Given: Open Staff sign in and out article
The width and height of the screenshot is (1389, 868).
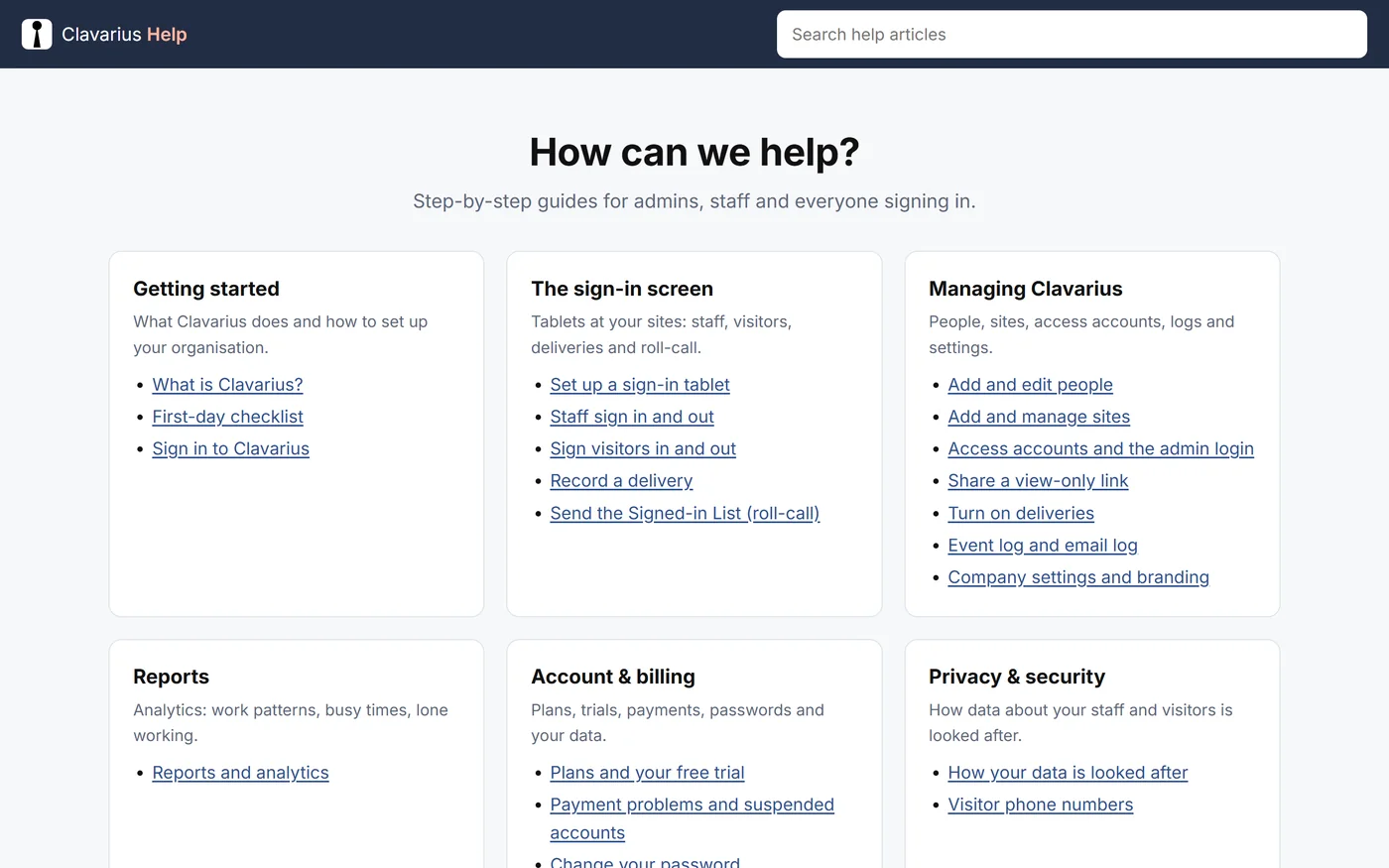Looking at the screenshot, I should [x=632, y=417].
